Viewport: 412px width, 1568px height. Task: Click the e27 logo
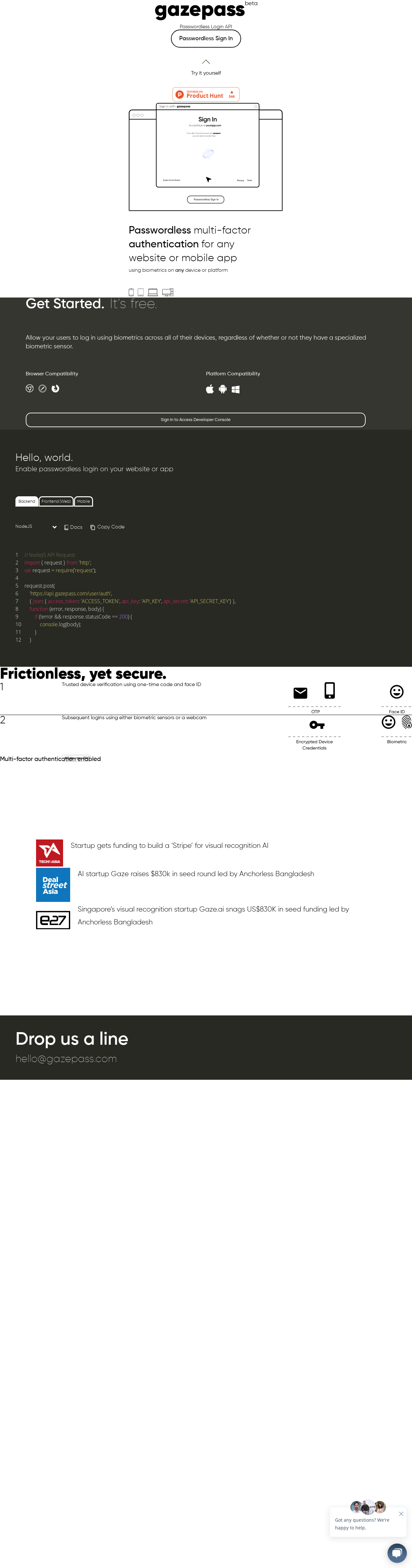pos(53,920)
